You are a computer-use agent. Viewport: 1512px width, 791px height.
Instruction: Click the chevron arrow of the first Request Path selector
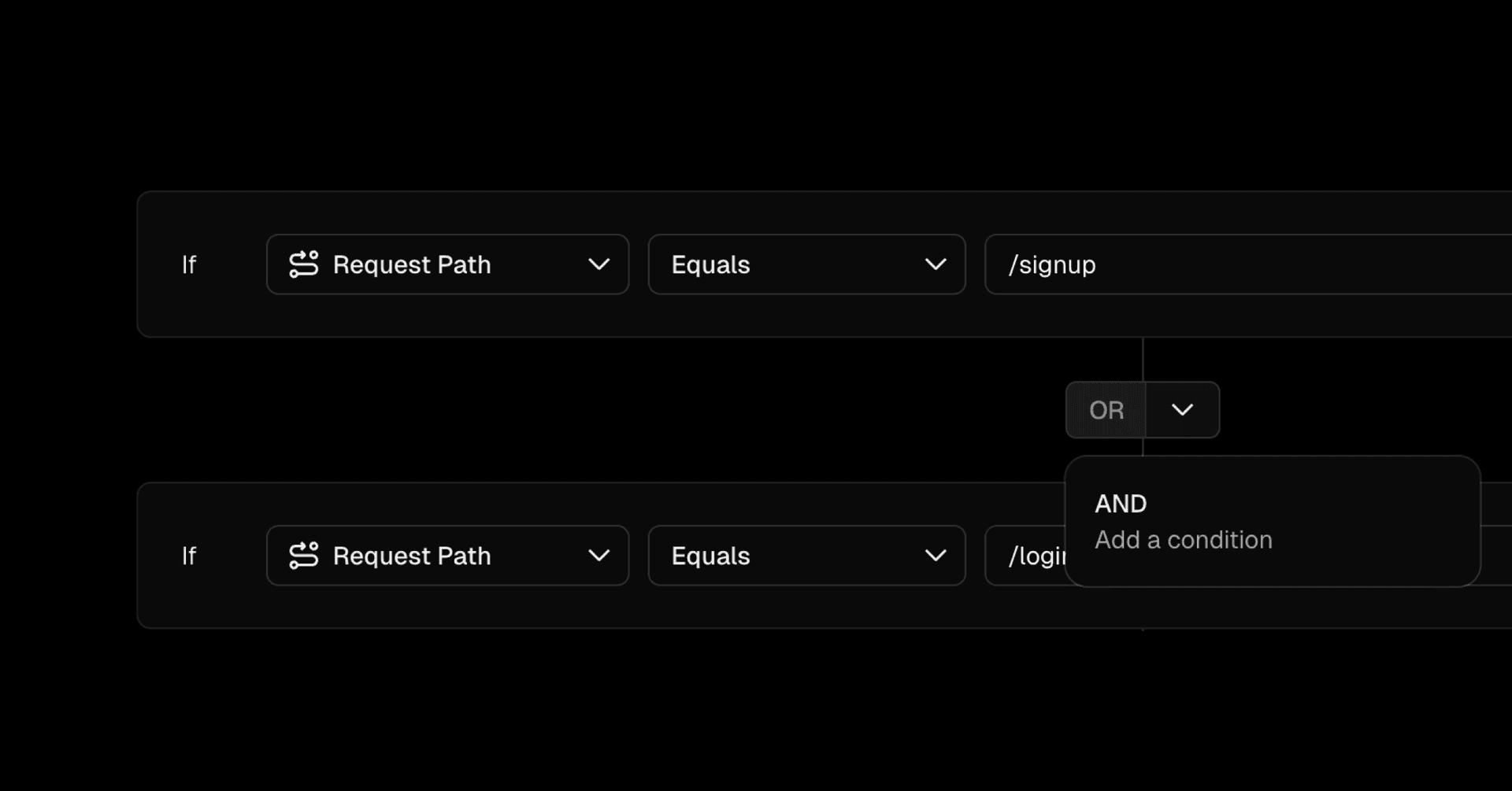click(x=598, y=264)
